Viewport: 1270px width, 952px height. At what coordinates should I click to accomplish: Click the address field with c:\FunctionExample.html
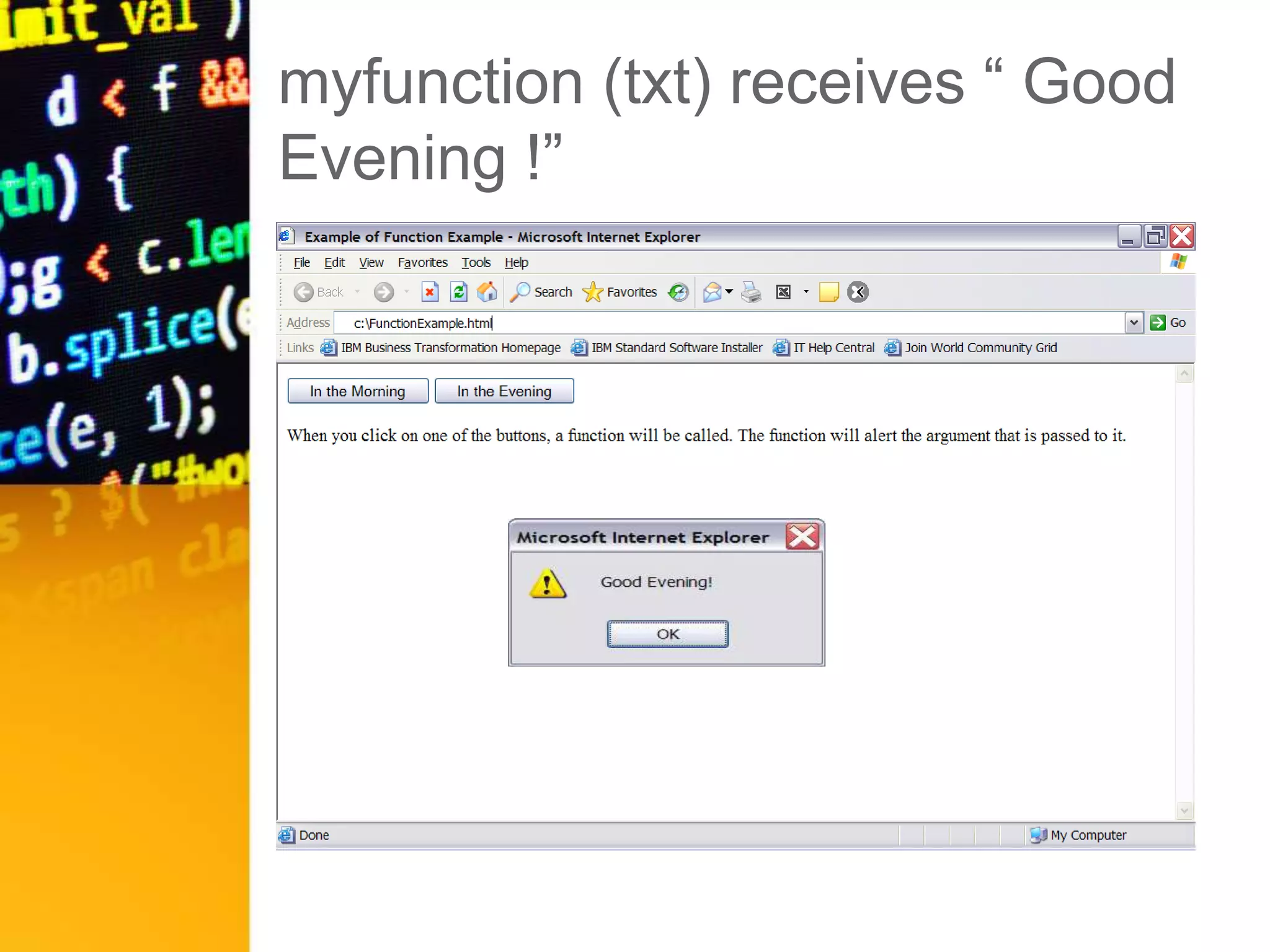pyautogui.click(x=729, y=323)
